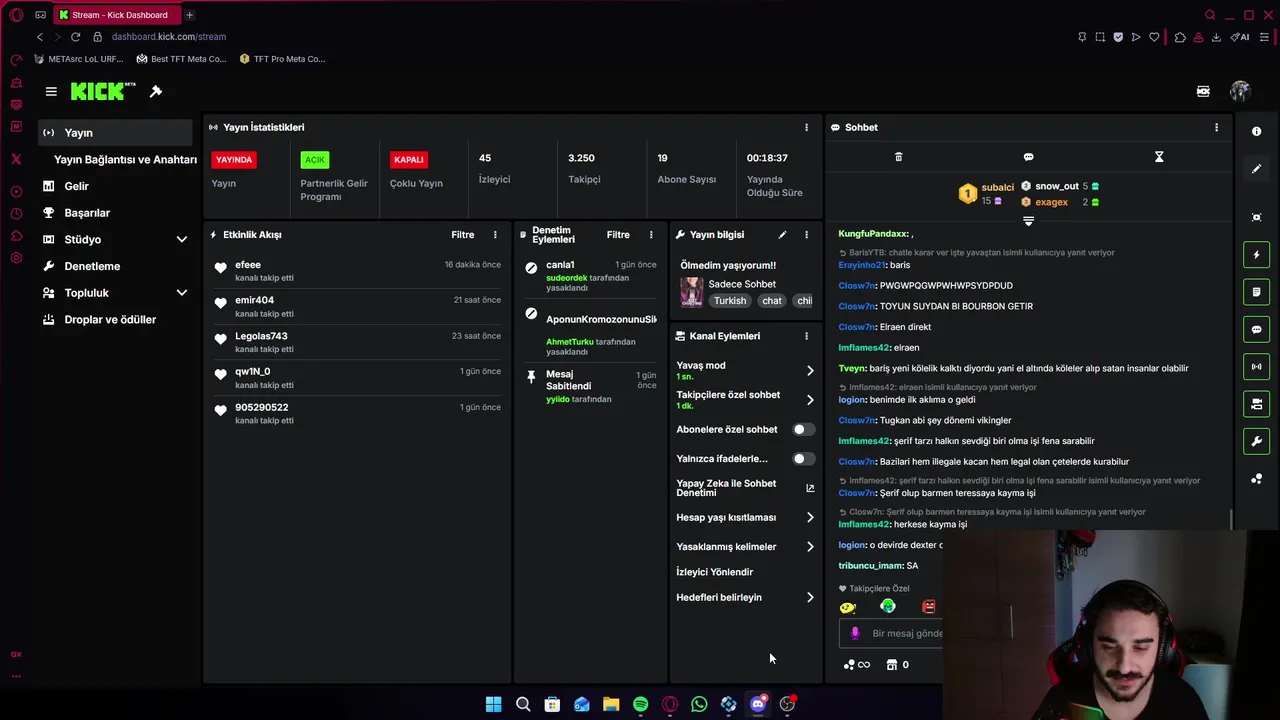The image size is (1280, 720).
Task: Collapse the chat leaderboard arrow
Action: tap(1028, 221)
